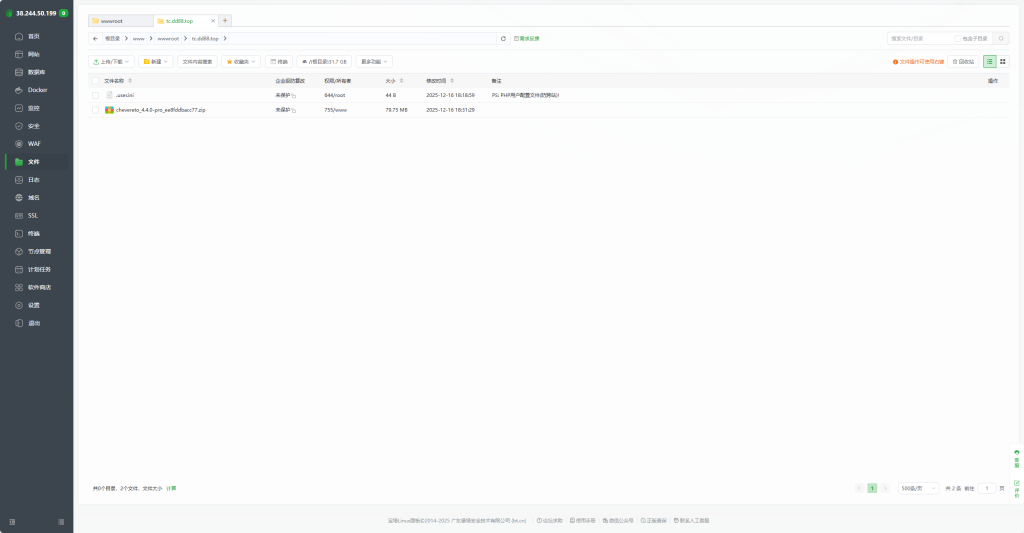1024x533 pixels.
Task: Open the 数据库 database icon in sidebar
Action: (19, 72)
